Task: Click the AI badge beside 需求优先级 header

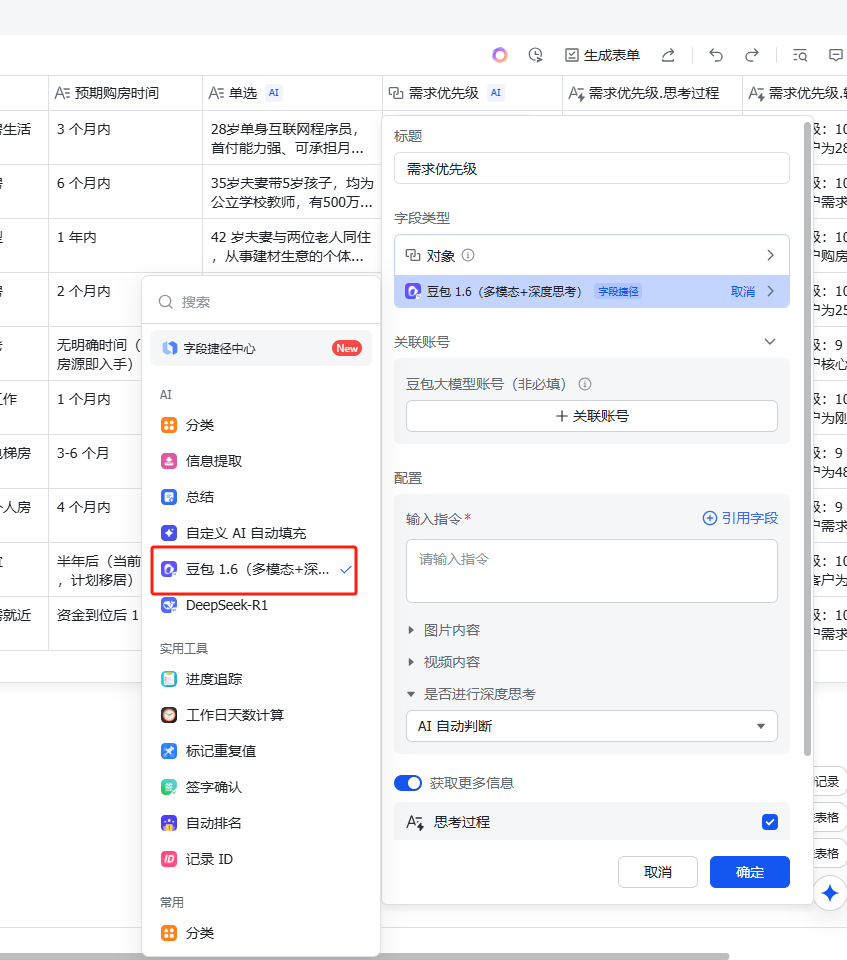Action: [495, 93]
